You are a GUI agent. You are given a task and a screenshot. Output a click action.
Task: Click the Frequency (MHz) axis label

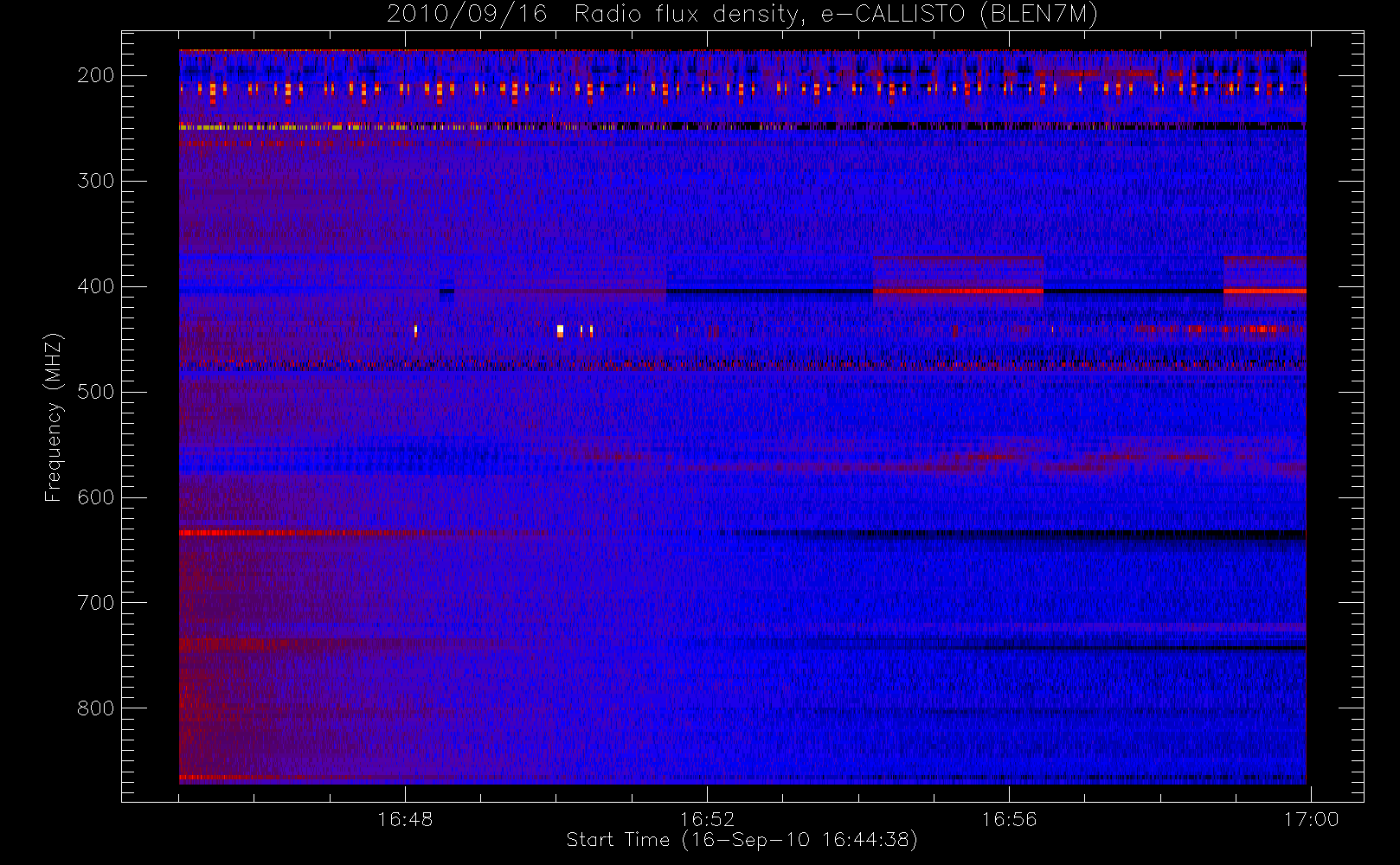(x=54, y=417)
